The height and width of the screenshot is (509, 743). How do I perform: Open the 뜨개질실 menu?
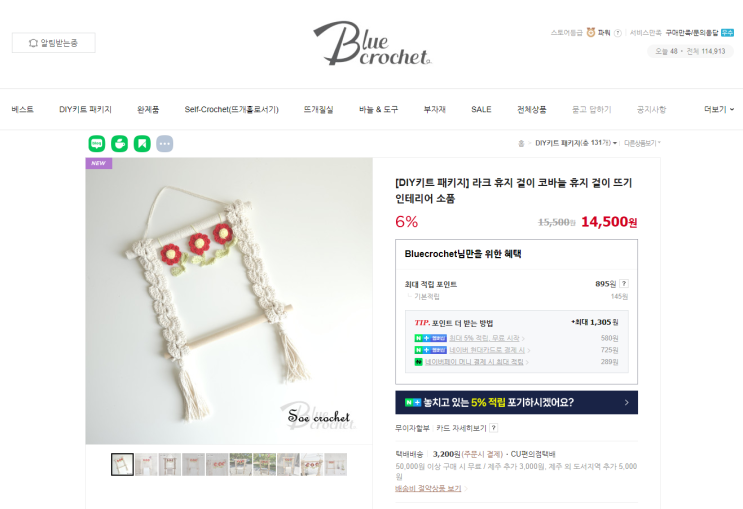318,109
